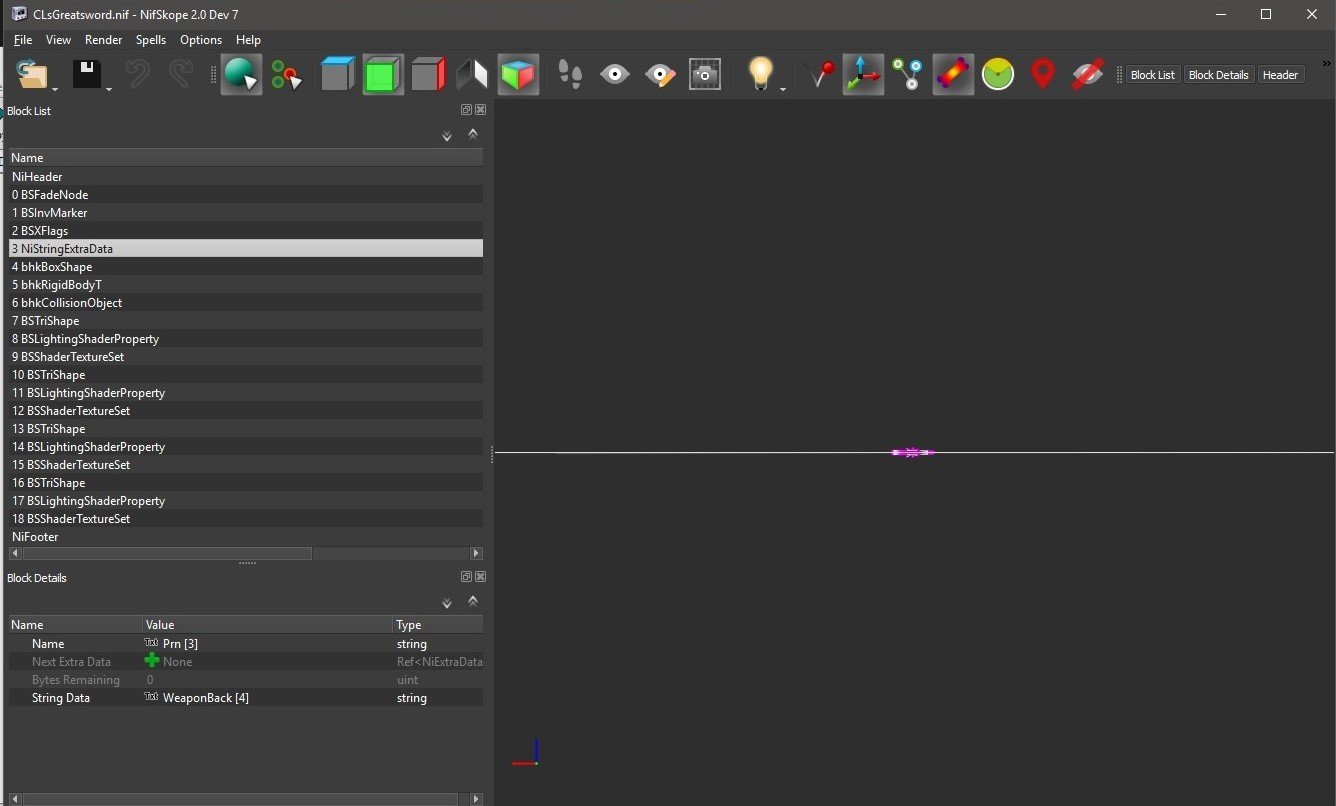Click the camera screenshot icon
Screen dimensions: 1336x806
705,75
